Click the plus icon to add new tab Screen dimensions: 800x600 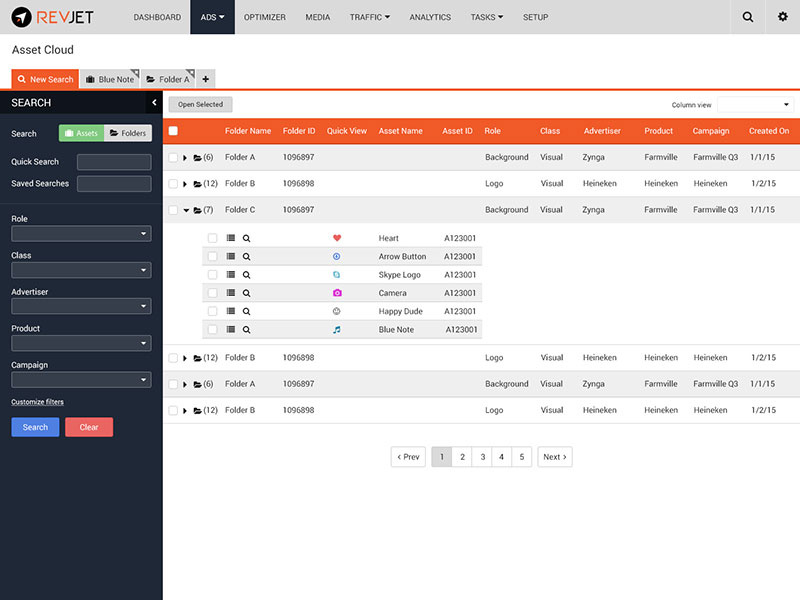205,79
